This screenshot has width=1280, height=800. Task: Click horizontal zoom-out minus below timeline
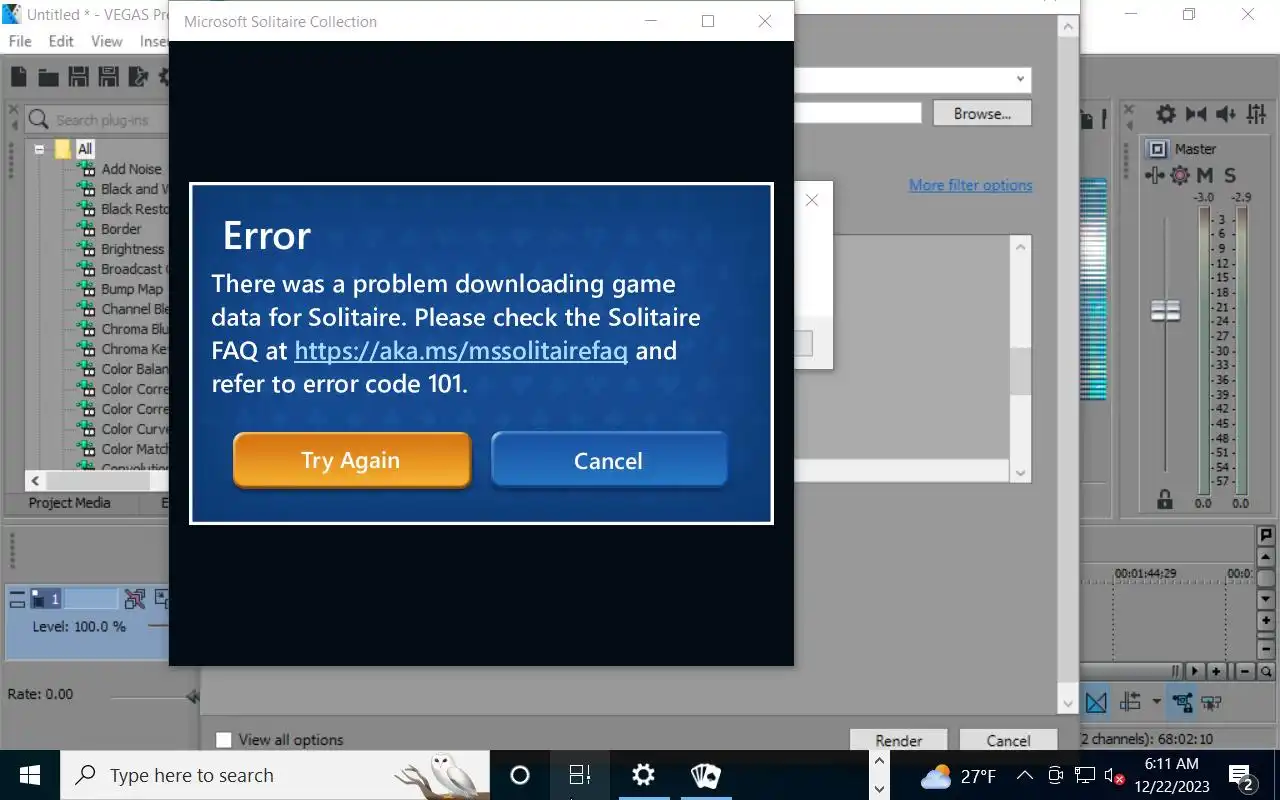[1245, 672]
